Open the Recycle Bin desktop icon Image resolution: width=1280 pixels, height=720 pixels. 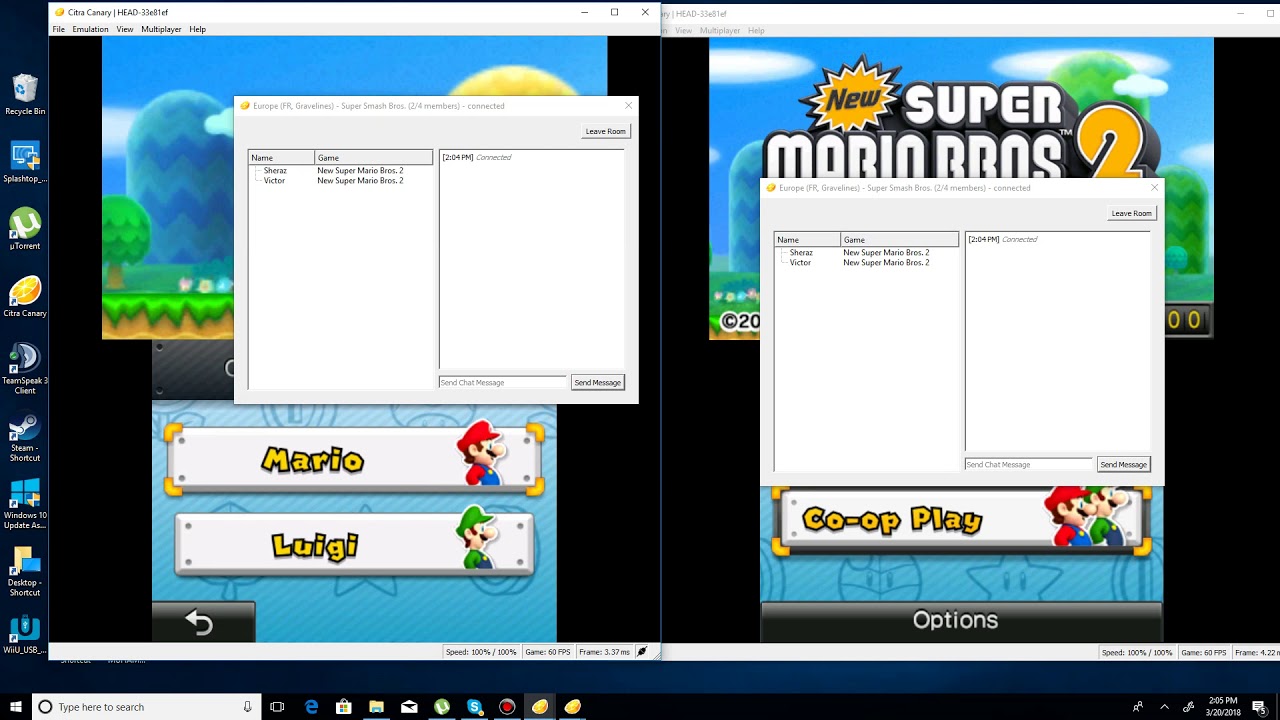[x=25, y=95]
